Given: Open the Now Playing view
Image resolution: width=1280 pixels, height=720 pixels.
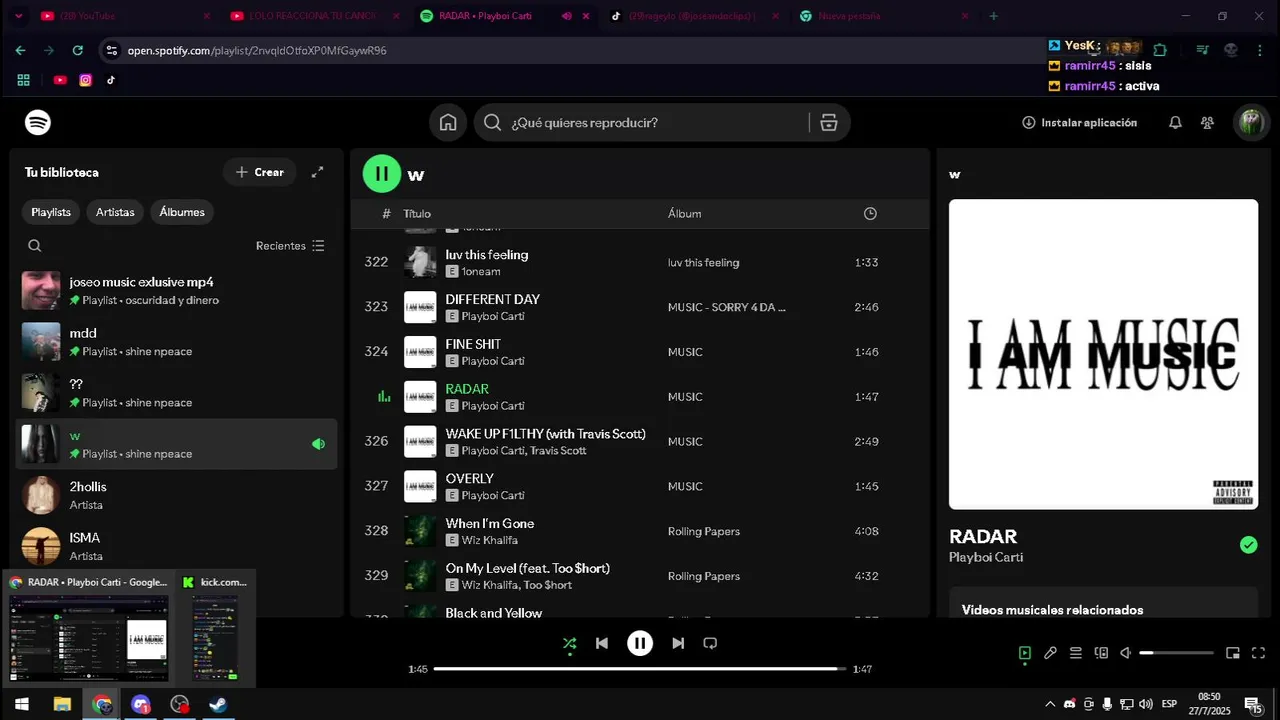Looking at the screenshot, I should pos(1025,653).
